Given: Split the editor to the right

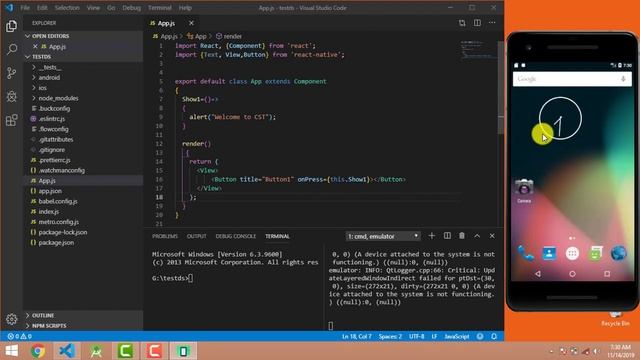Looking at the screenshot, I should (477, 23).
